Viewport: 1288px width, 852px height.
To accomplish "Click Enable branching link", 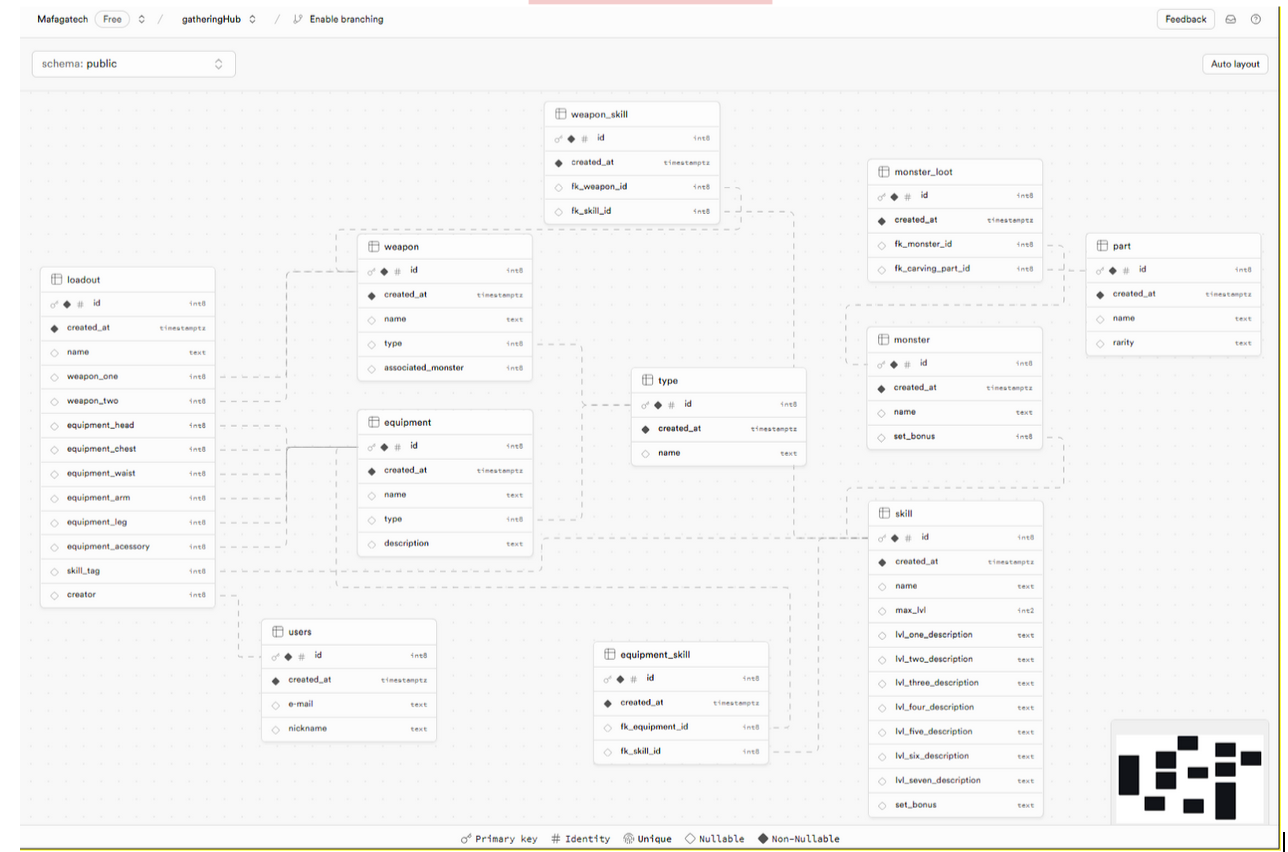I will click(346, 19).
